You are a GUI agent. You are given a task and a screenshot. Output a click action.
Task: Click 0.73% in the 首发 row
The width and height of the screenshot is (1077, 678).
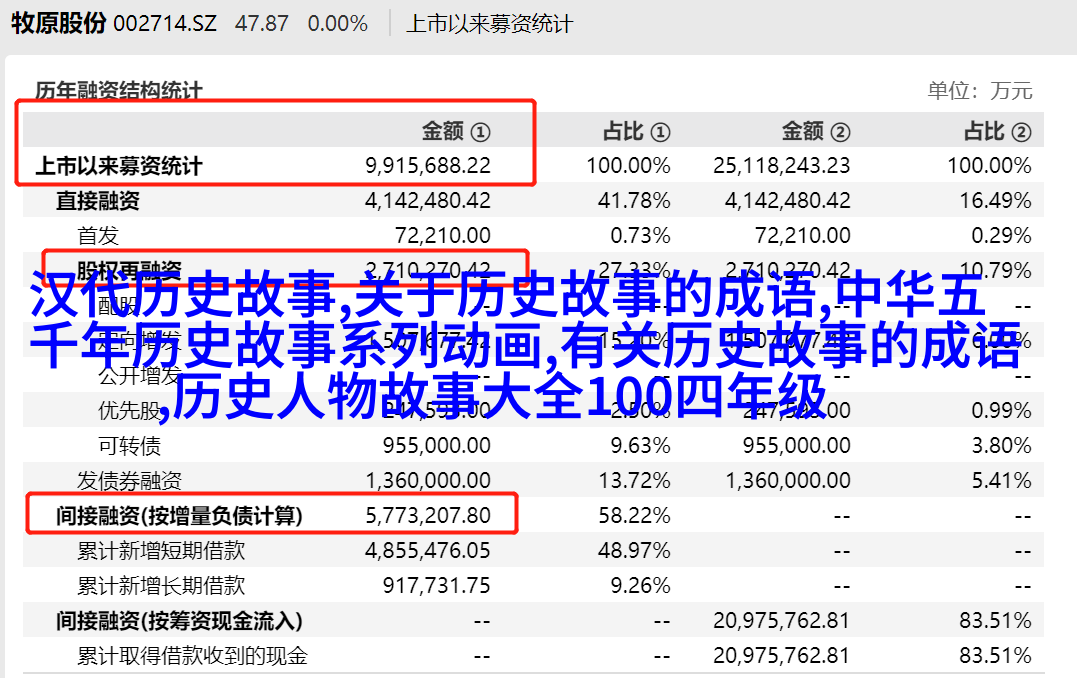[x=640, y=236]
